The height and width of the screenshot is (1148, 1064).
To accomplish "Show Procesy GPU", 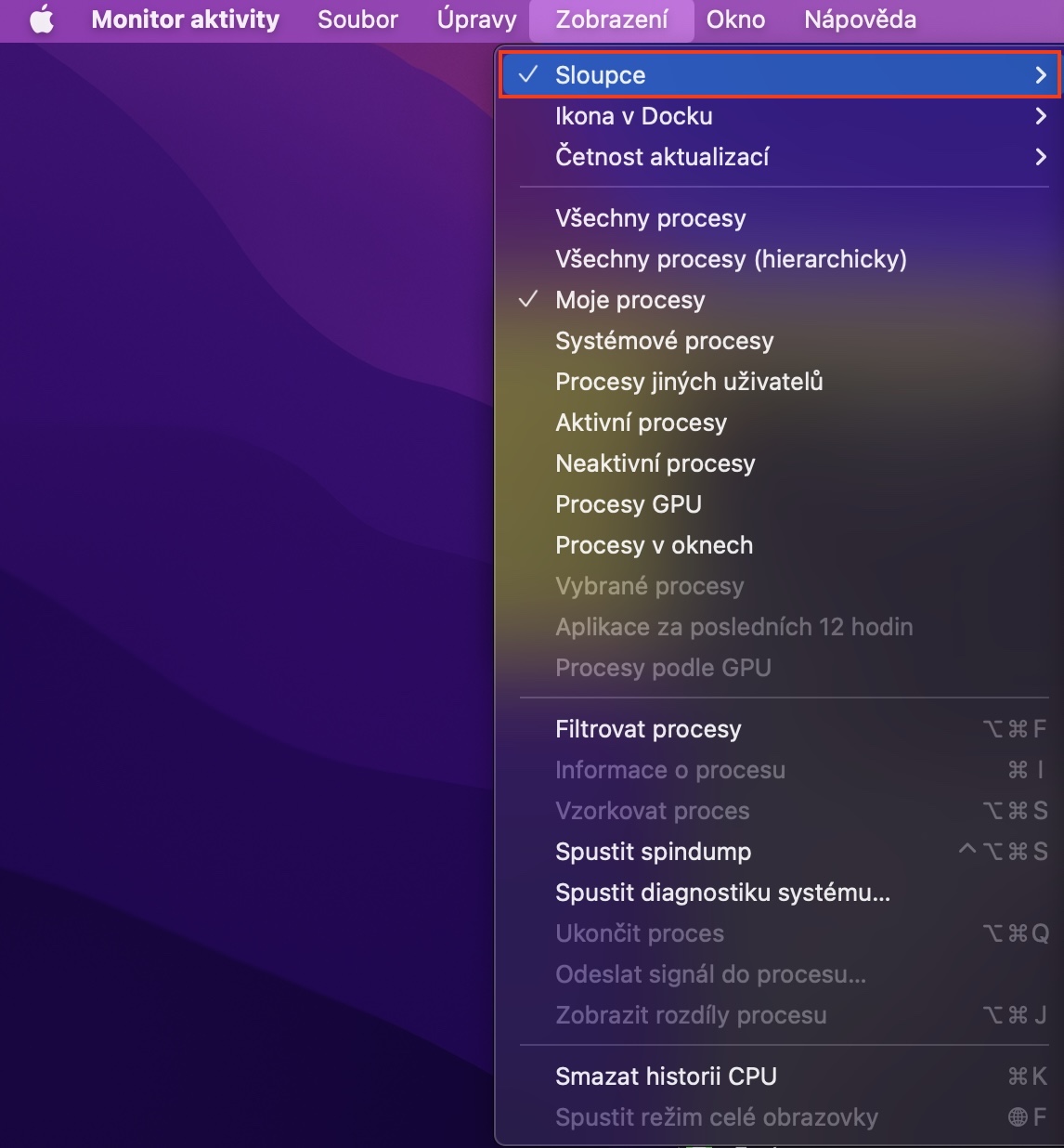I will click(x=780, y=504).
